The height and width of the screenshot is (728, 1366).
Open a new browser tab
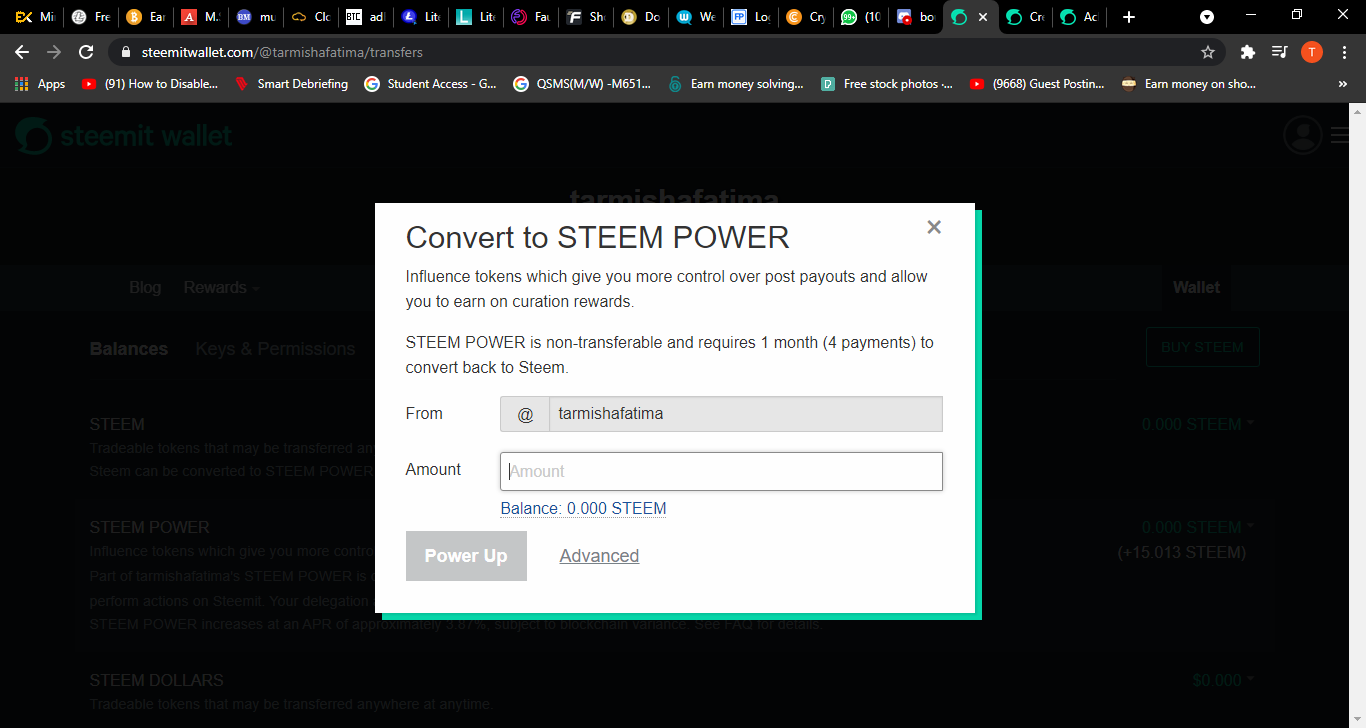[x=1129, y=17]
